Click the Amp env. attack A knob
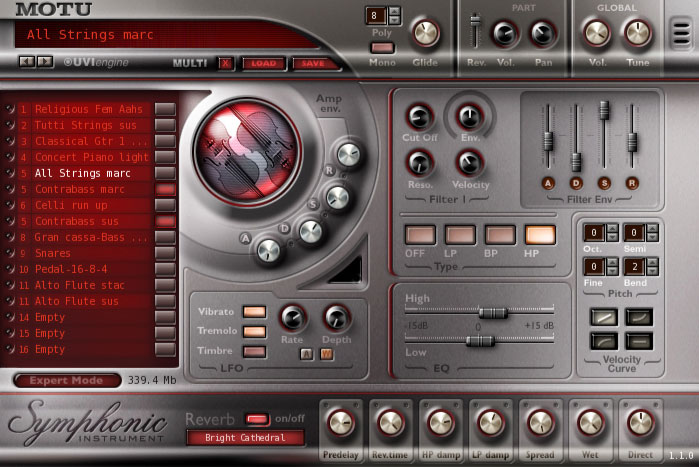The image size is (699, 467). click(x=269, y=251)
